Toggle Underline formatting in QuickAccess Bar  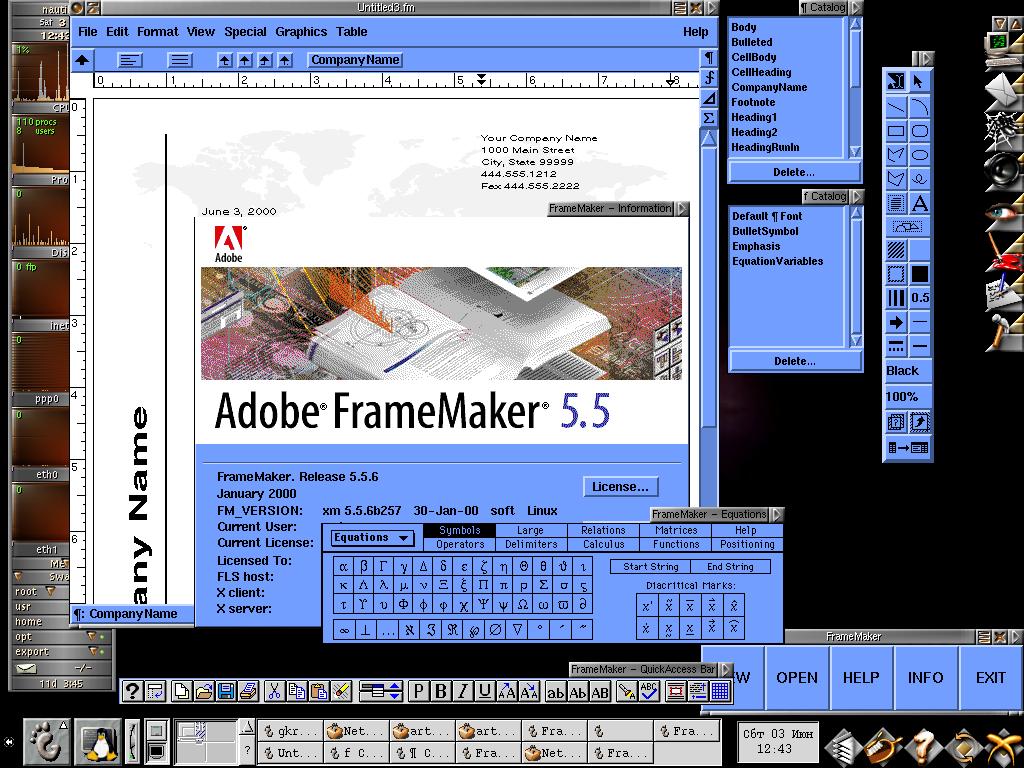point(485,691)
